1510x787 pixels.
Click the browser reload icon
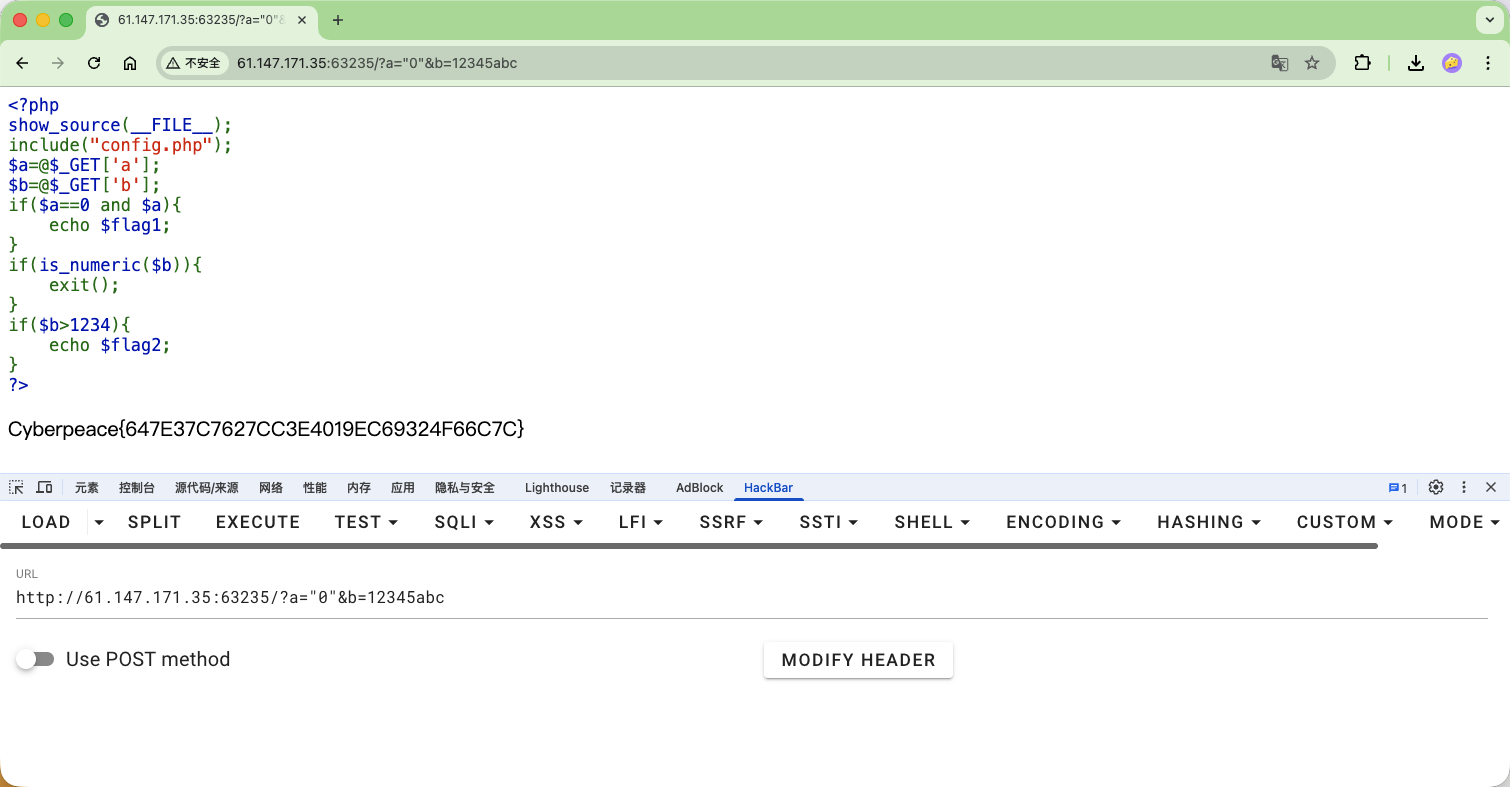tap(94, 63)
